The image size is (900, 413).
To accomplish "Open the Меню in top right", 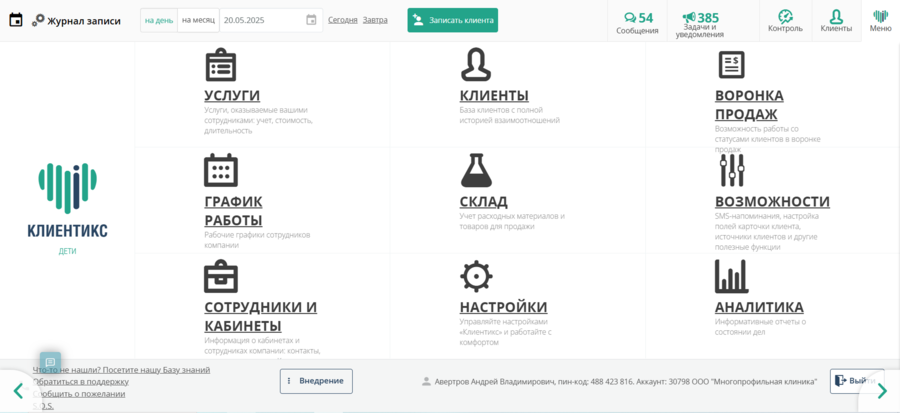I will [880, 20].
